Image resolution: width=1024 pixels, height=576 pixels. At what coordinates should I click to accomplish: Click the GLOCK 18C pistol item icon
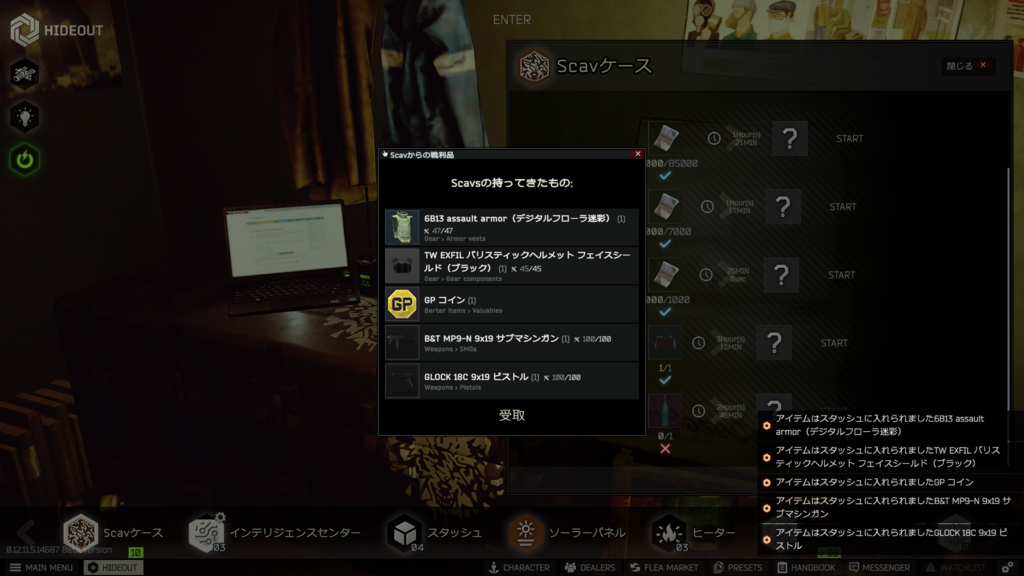tap(402, 381)
